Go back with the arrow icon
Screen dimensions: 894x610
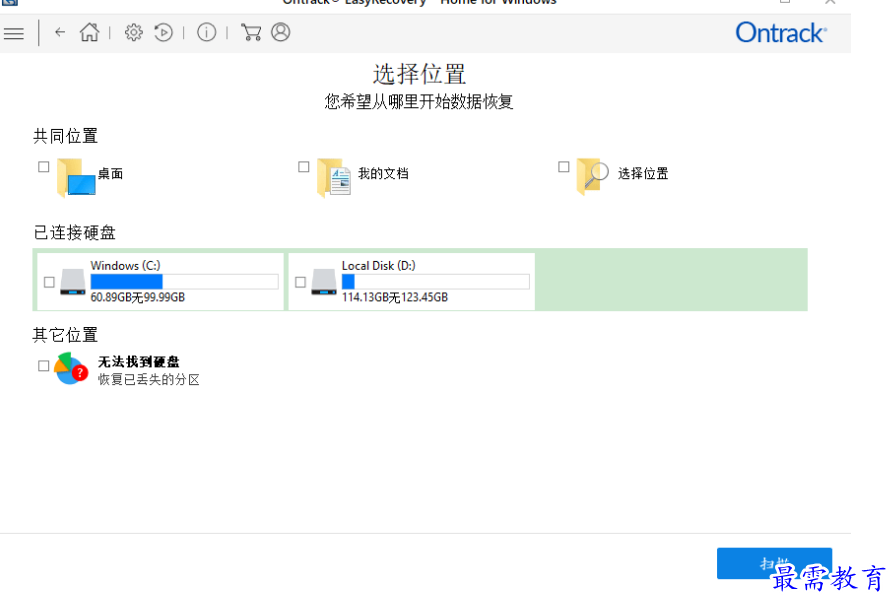[60, 32]
